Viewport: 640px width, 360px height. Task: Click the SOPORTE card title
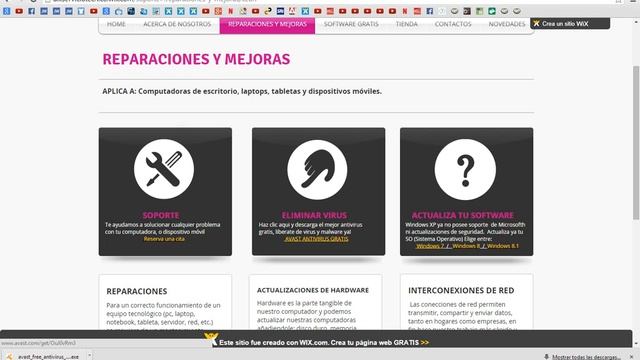tap(161, 216)
